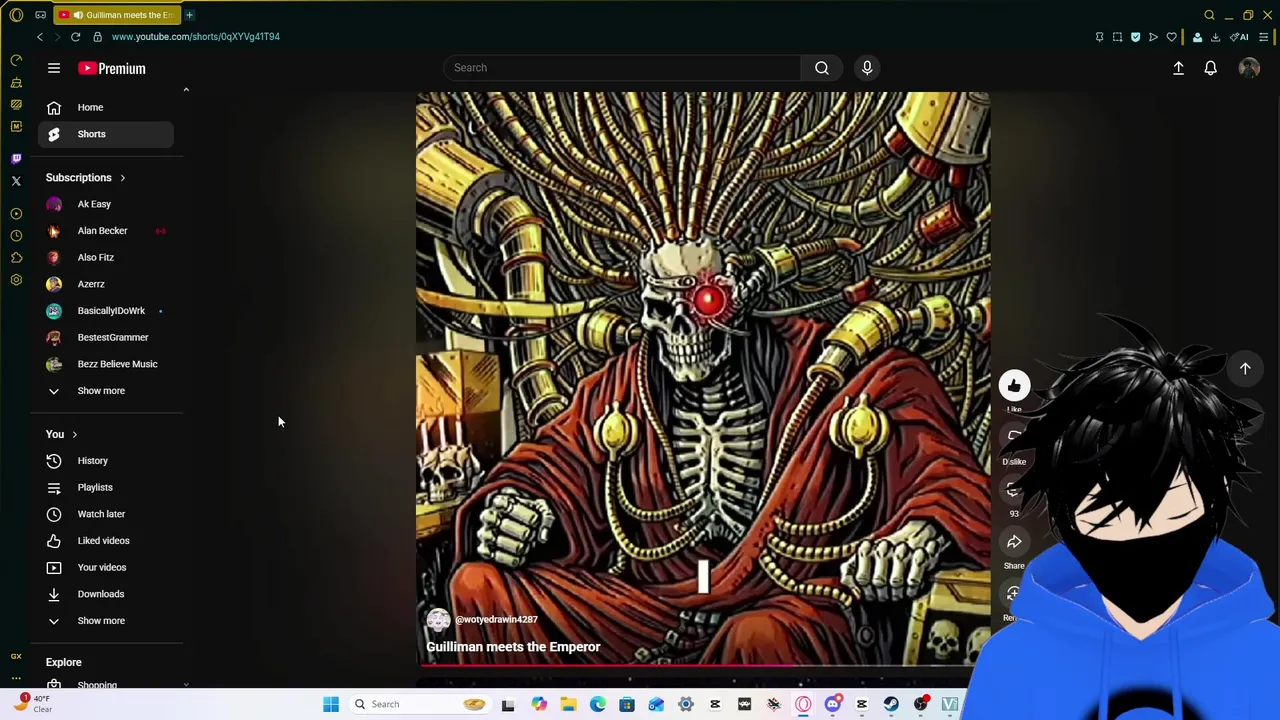Click the YouTube URL address bar
This screenshot has width=1280, height=720.
click(195, 37)
